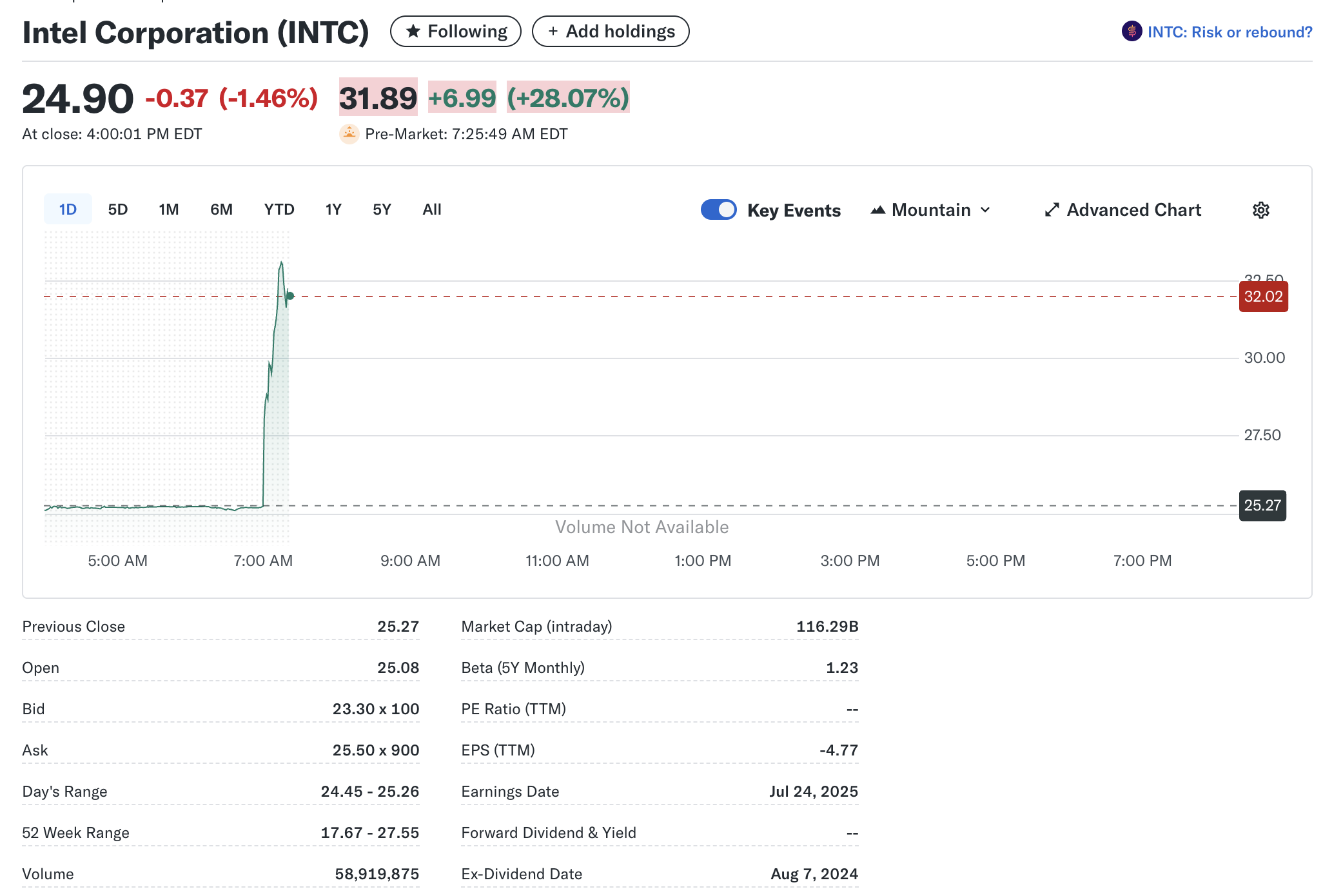The height and width of the screenshot is (896, 1323).
Task: Toggle the Key Events switch off
Action: coord(718,210)
